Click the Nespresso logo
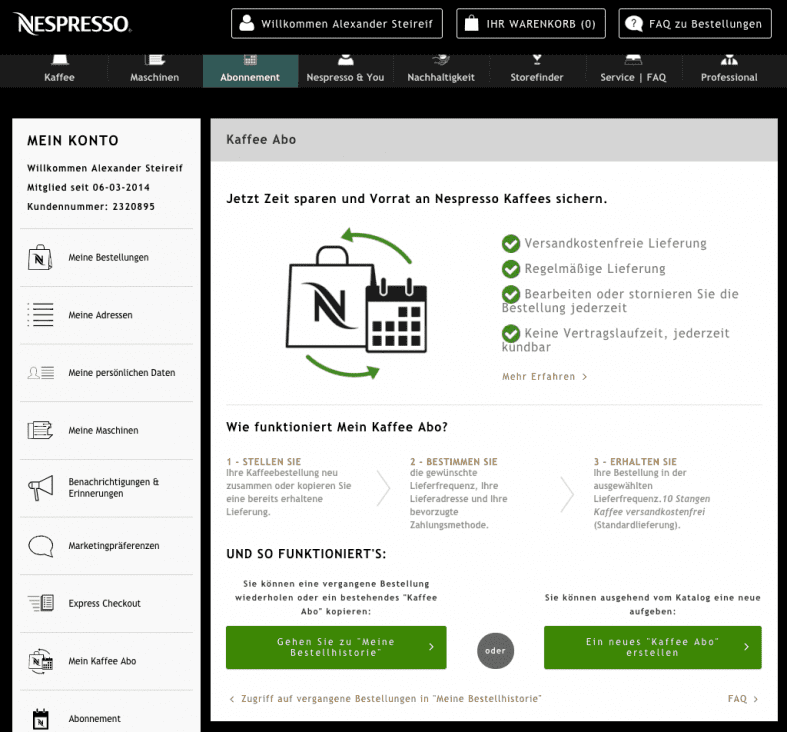 74,24
